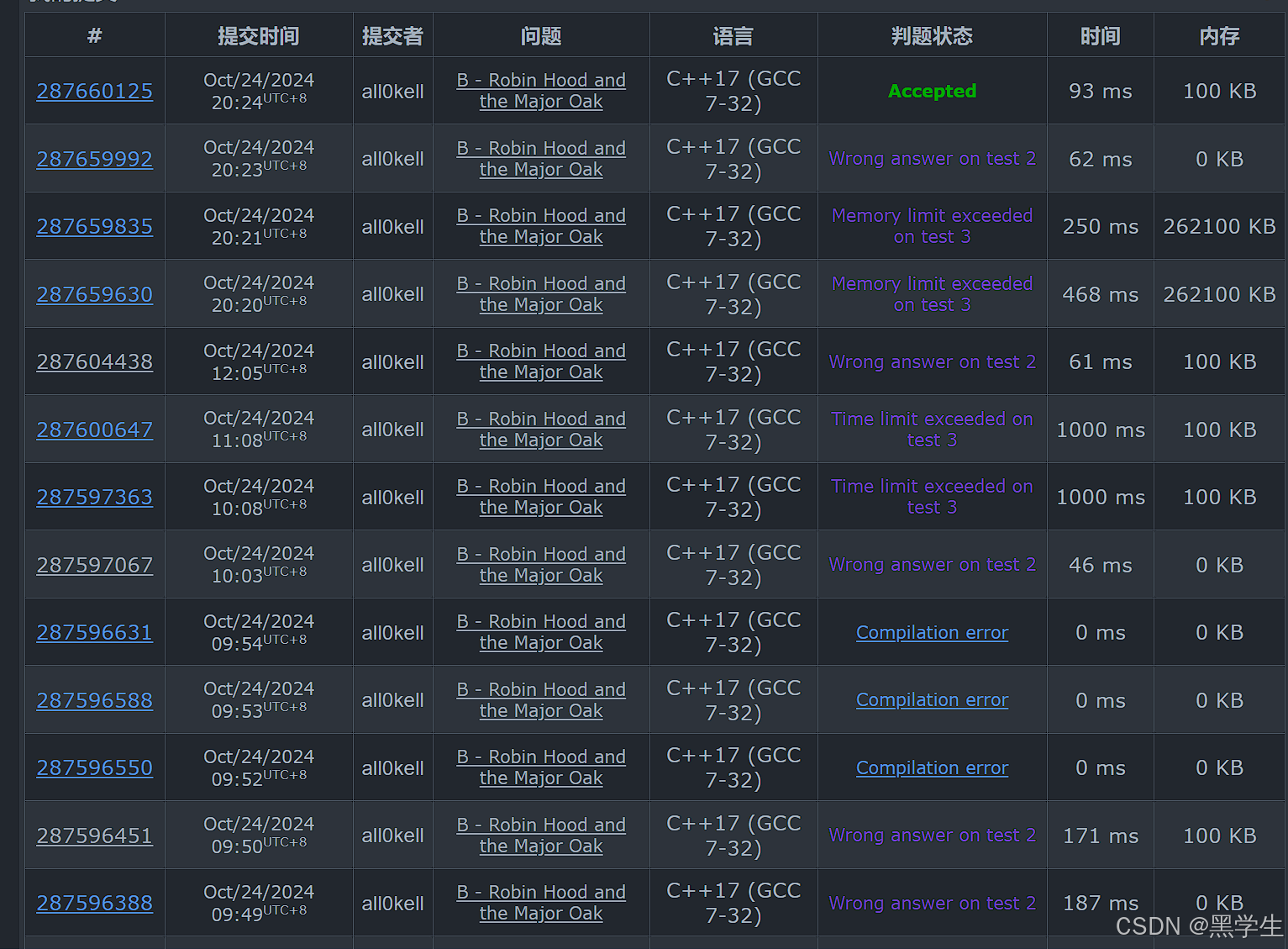
Task: Click the all0kell submitter name
Action: (x=392, y=91)
